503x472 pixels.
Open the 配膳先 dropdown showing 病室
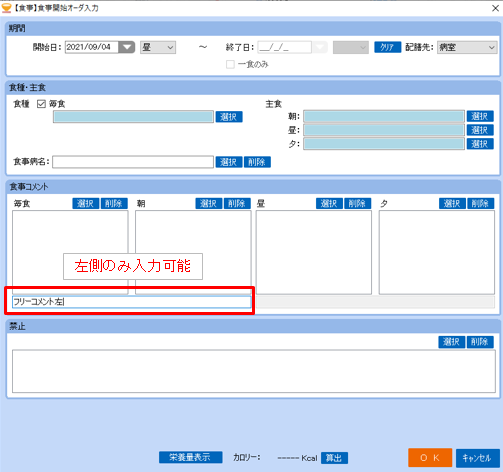(x=467, y=47)
